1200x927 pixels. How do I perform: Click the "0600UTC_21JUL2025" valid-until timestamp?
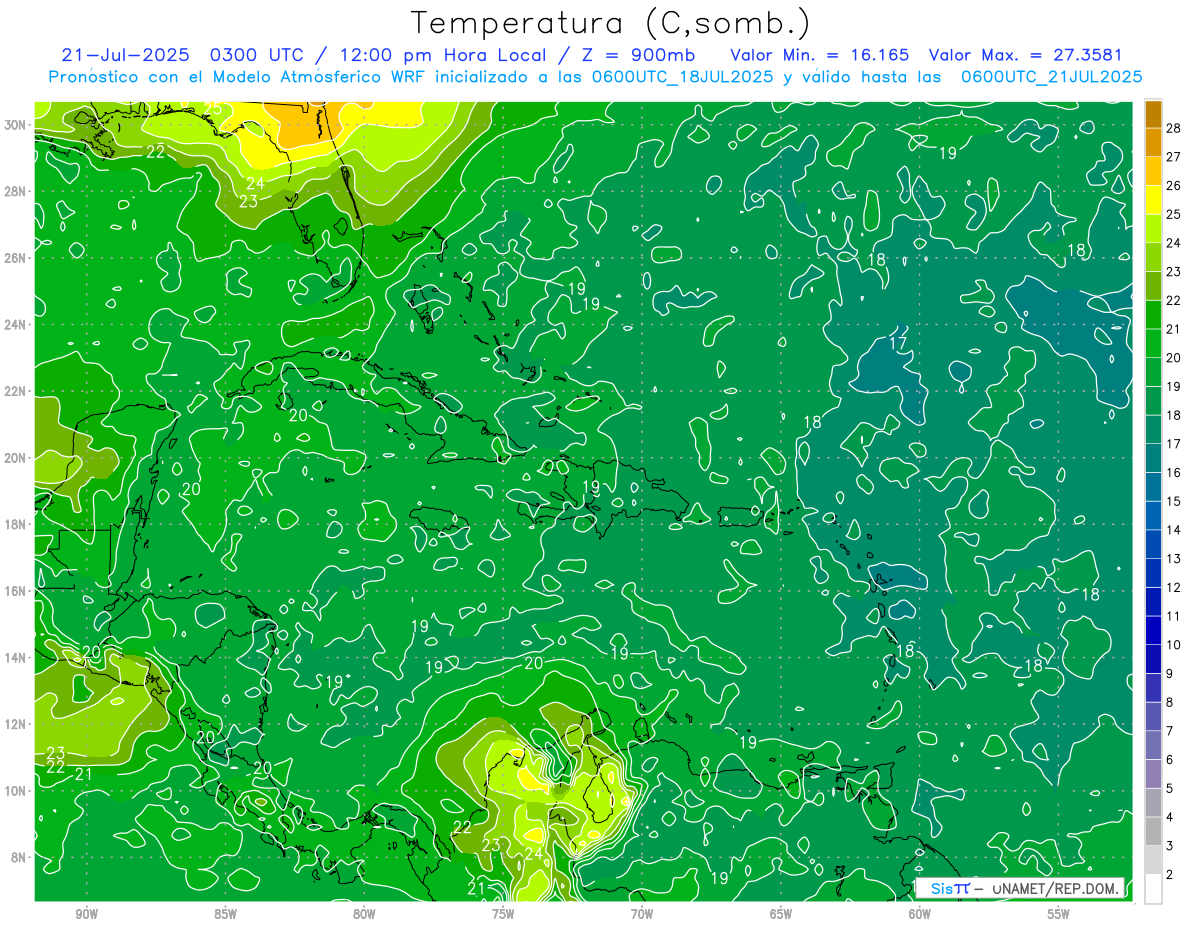point(1051,76)
